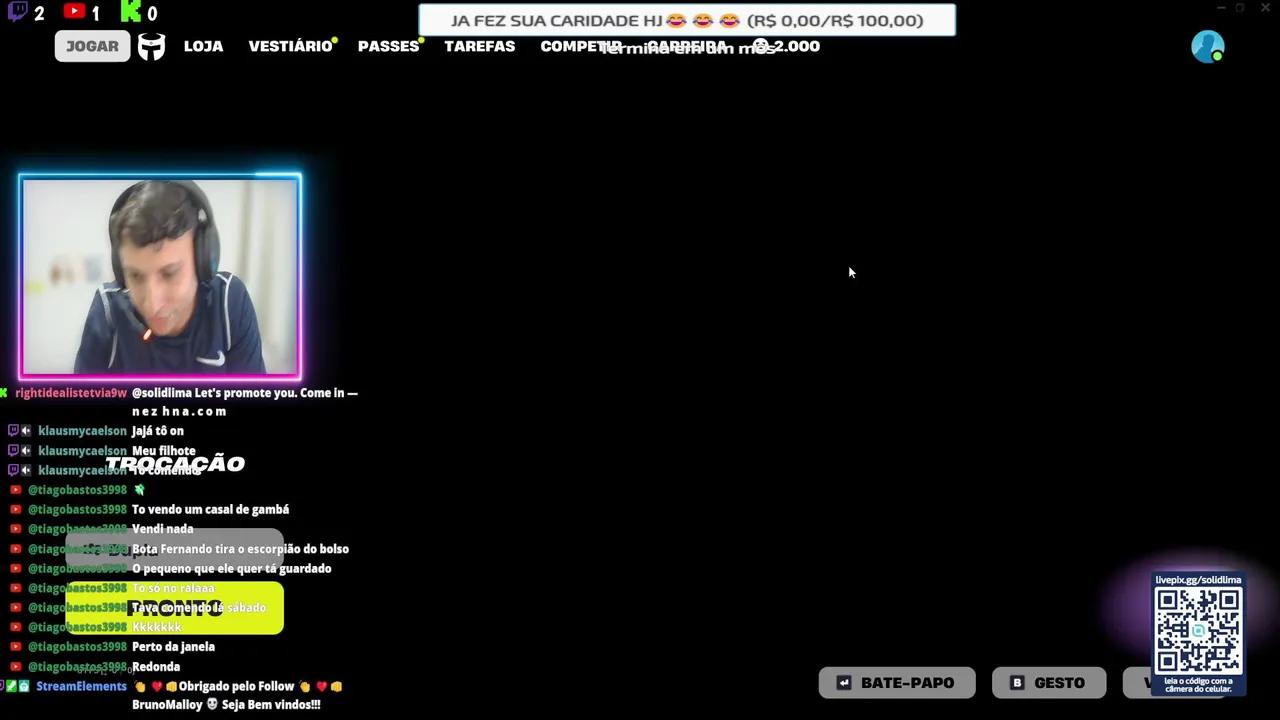Click the message 'To vendo um casal de gambá'
The height and width of the screenshot is (720, 1280).
coord(210,510)
